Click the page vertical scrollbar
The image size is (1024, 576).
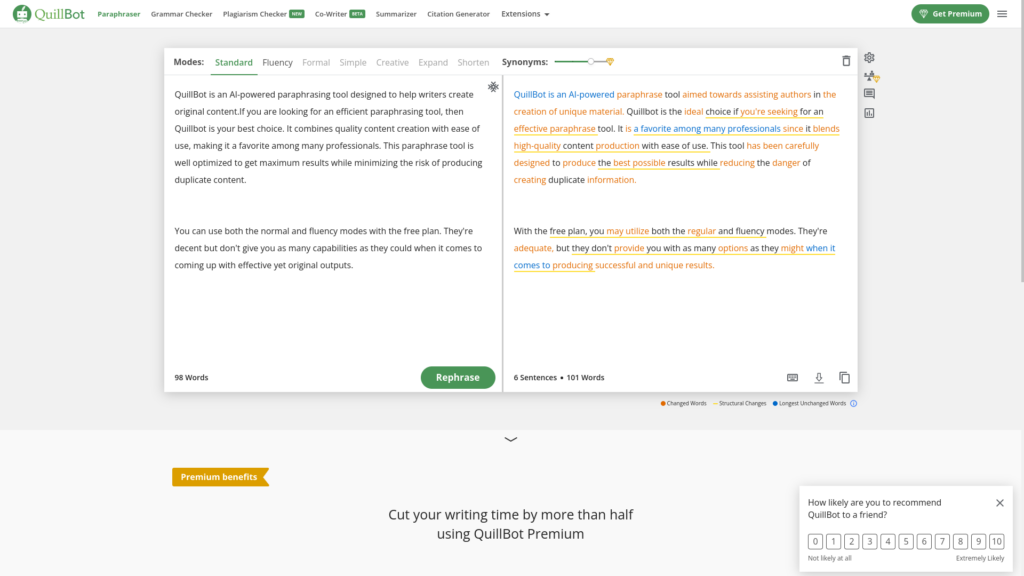point(1021,141)
